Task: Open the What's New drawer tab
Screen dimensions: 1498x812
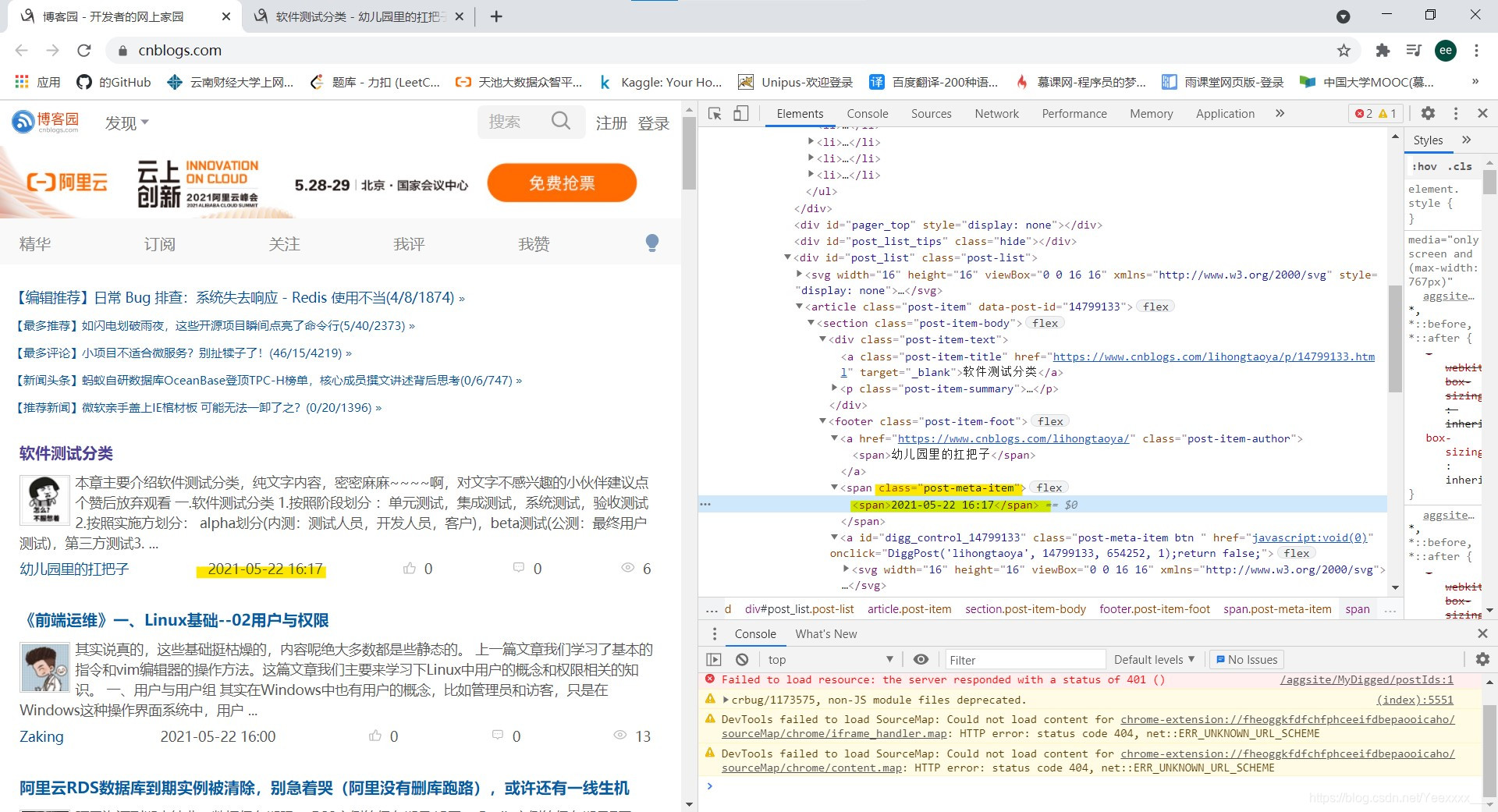Action: 825,634
